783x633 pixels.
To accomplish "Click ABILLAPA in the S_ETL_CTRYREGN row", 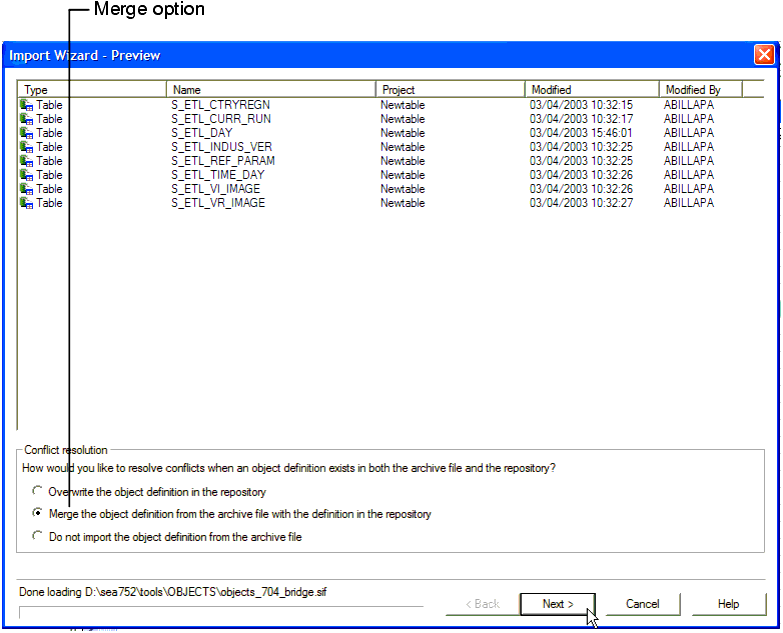I will coord(689,105).
